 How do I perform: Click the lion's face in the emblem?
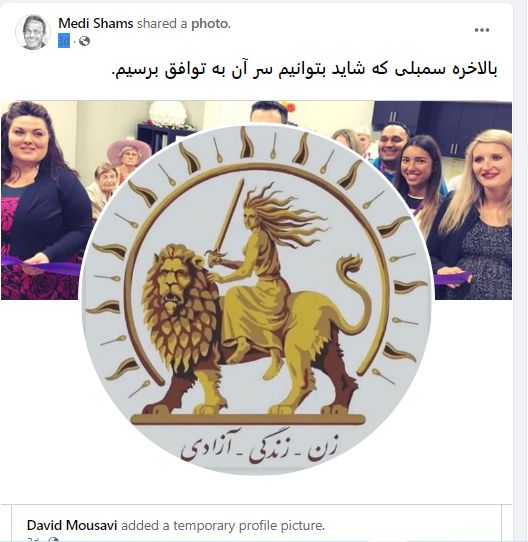coord(173,277)
